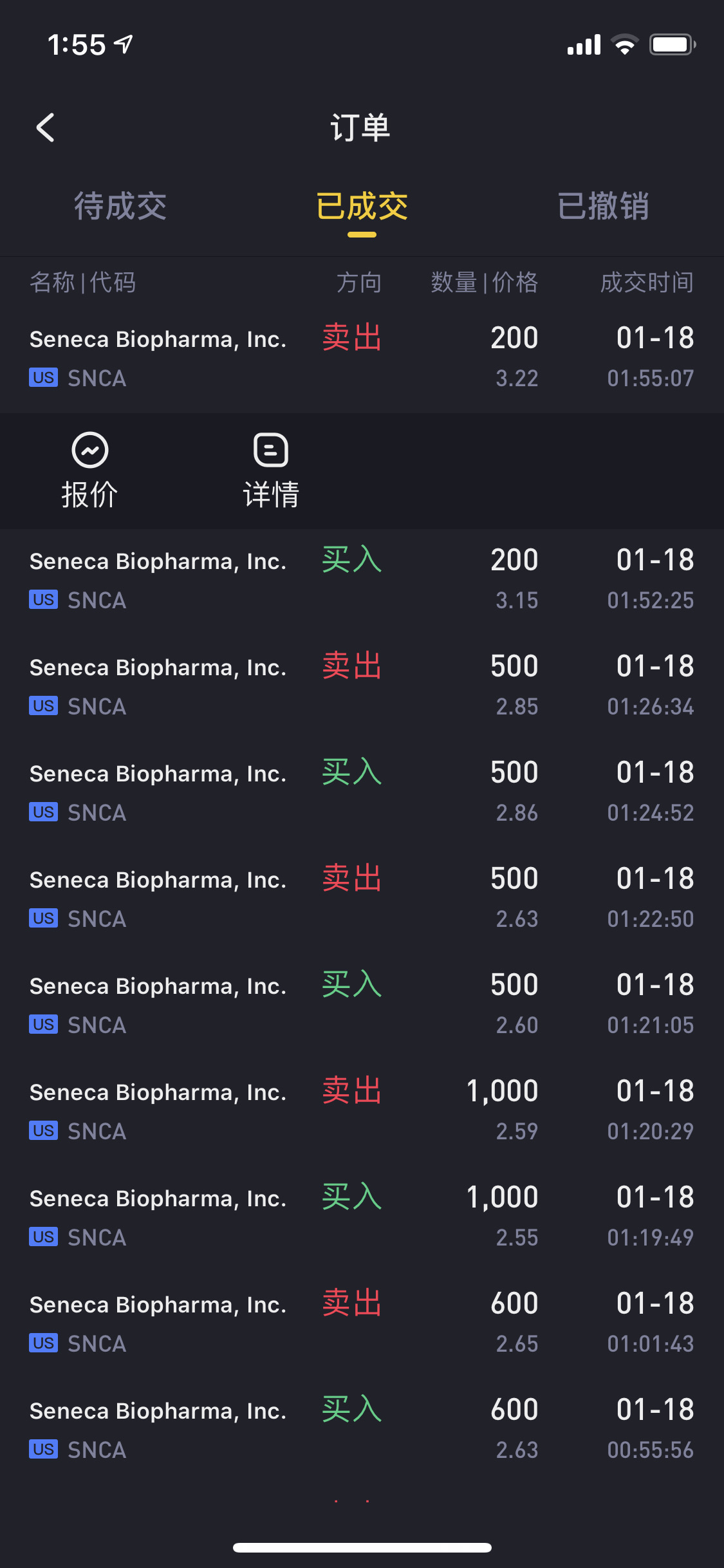Tap the home indicator bar

[362, 1547]
